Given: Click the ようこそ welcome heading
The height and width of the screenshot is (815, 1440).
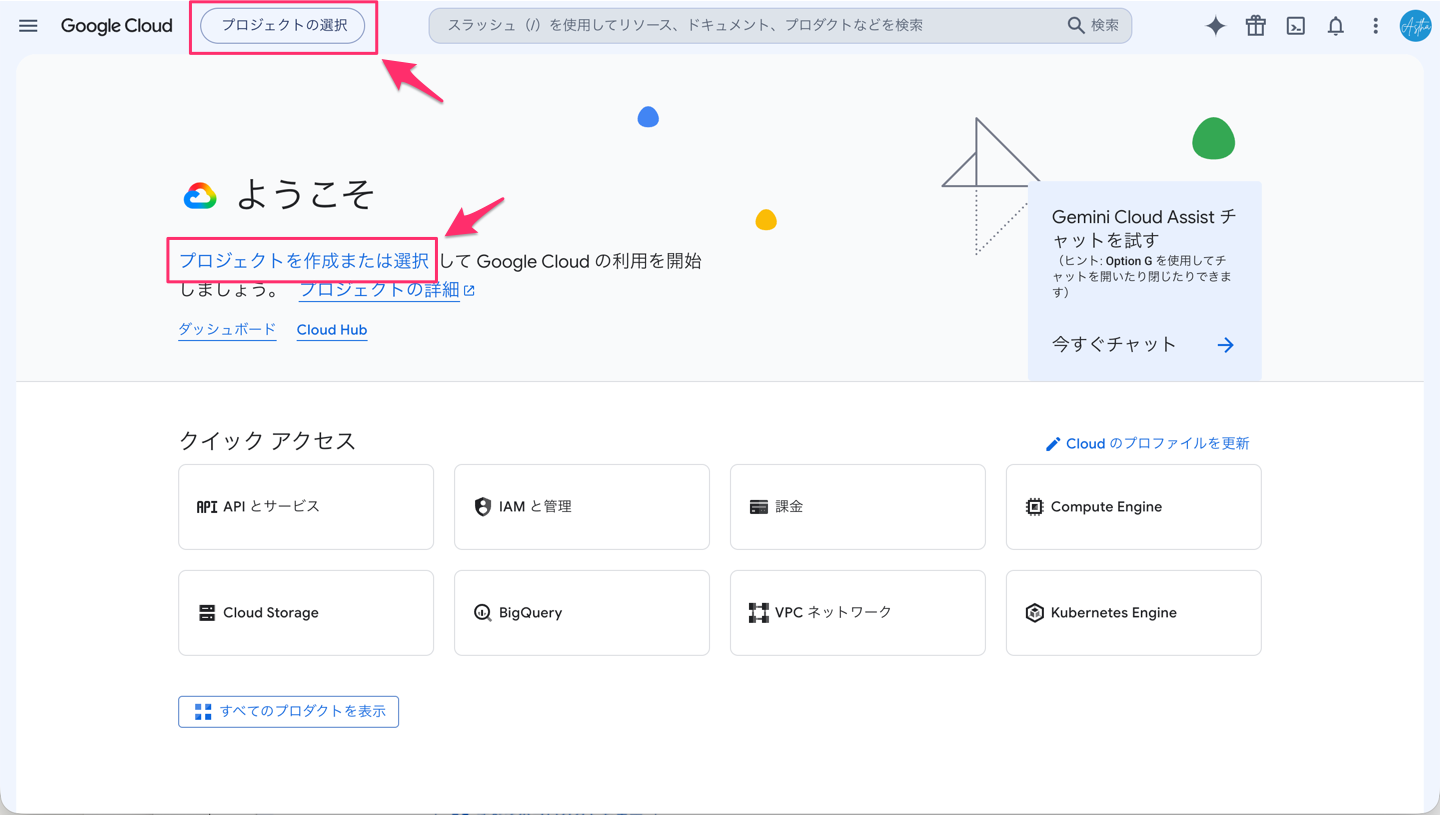Looking at the screenshot, I should [x=305, y=196].
